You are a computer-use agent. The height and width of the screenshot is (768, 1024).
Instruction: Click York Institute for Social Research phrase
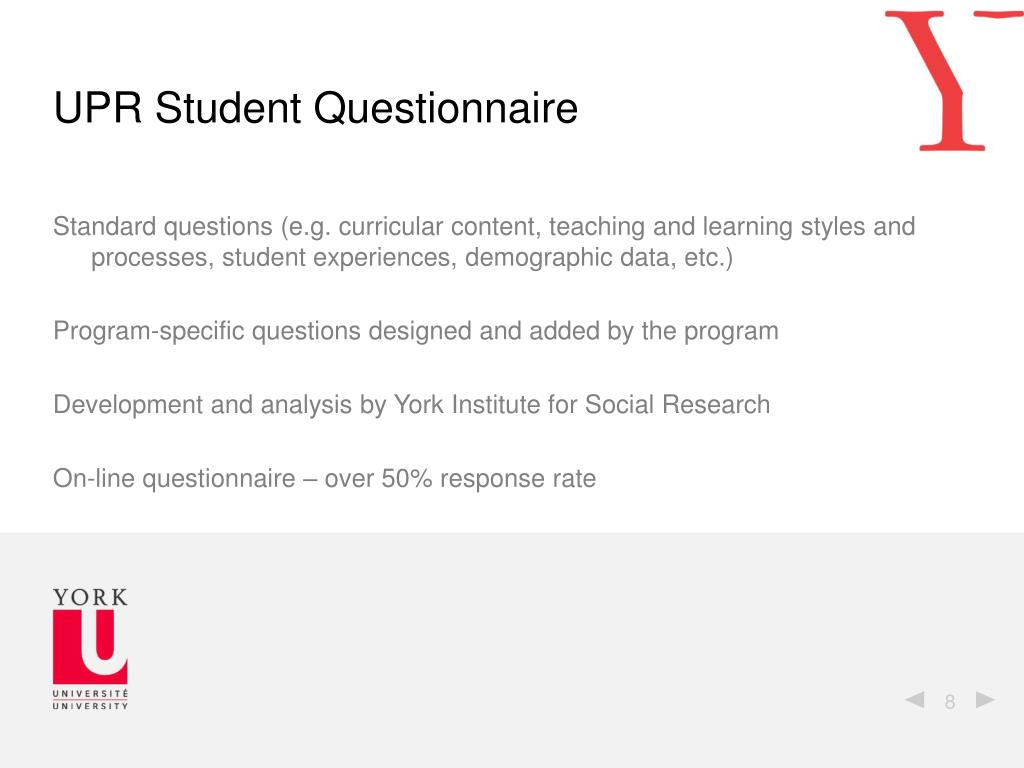[x=582, y=405]
